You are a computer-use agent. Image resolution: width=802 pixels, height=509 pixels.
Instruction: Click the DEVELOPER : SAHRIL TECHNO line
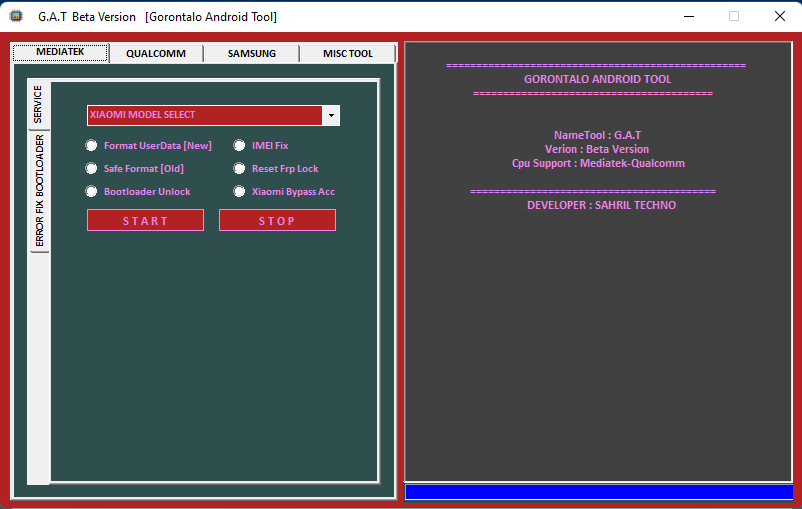(x=602, y=205)
